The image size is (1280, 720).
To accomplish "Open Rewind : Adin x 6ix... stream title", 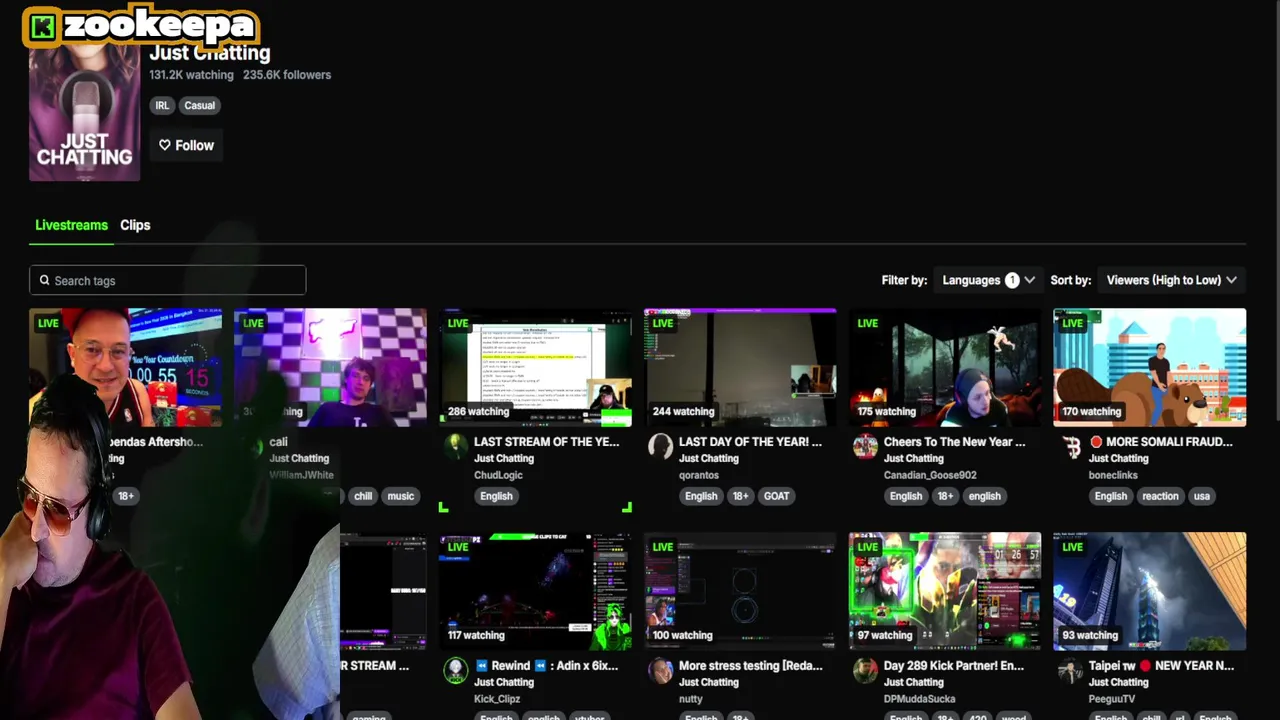I will 546,665.
